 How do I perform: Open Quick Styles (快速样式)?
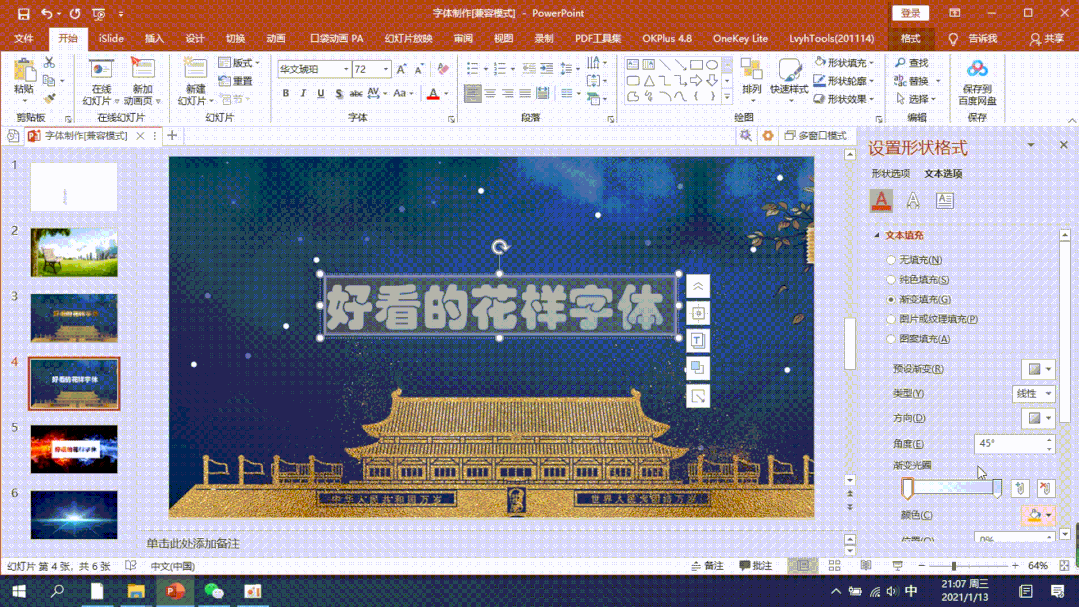pos(789,76)
